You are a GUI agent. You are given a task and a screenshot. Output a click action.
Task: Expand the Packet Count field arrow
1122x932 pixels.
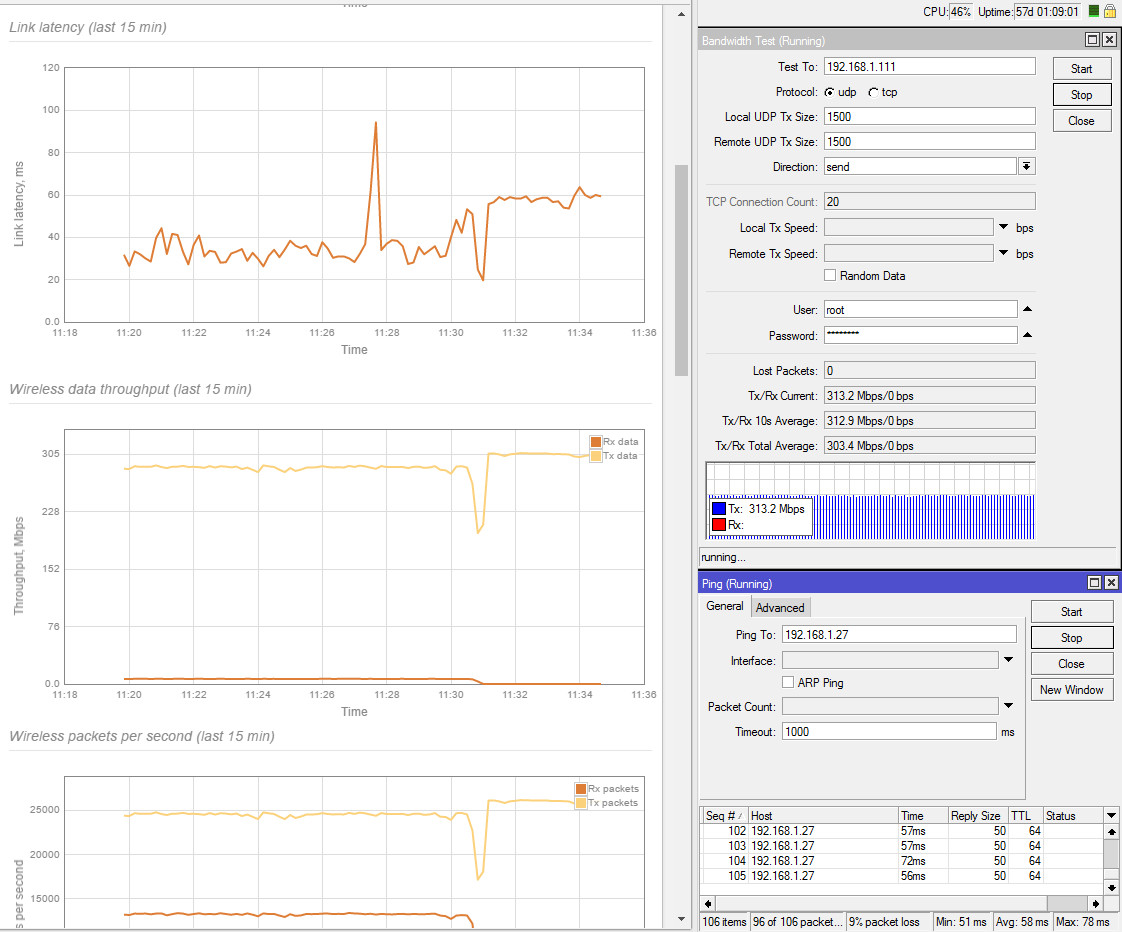1008,706
